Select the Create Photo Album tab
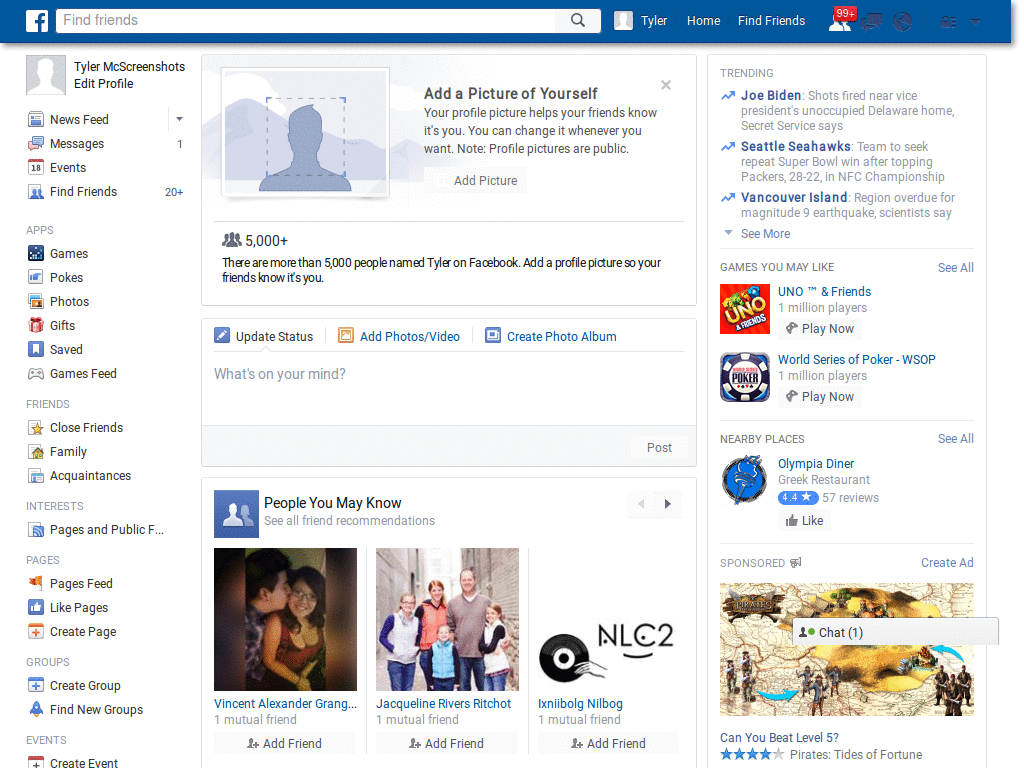This screenshot has width=1024, height=768. click(x=551, y=336)
